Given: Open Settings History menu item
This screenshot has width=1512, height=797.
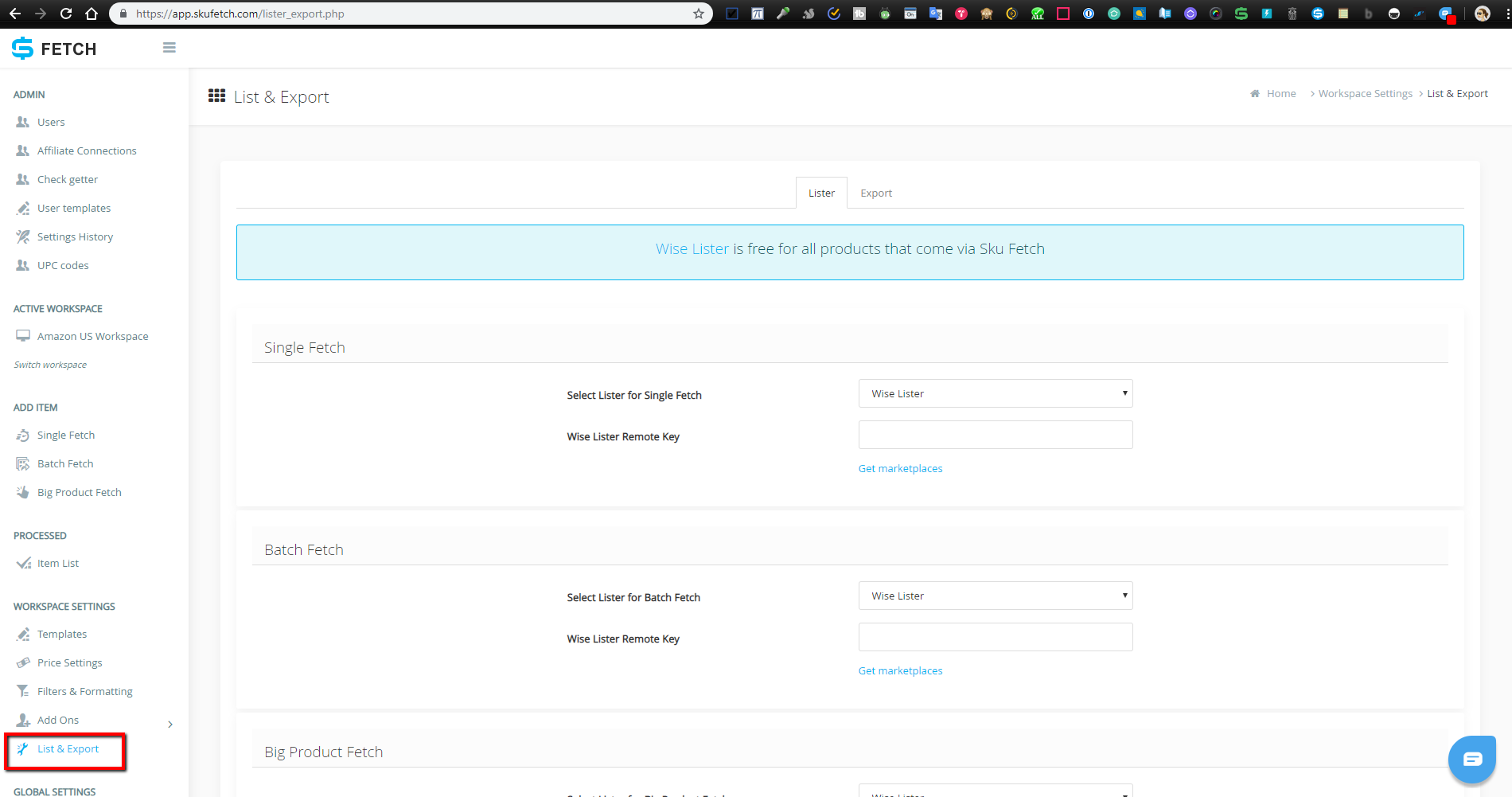Looking at the screenshot, I should (x=75, y=236).
